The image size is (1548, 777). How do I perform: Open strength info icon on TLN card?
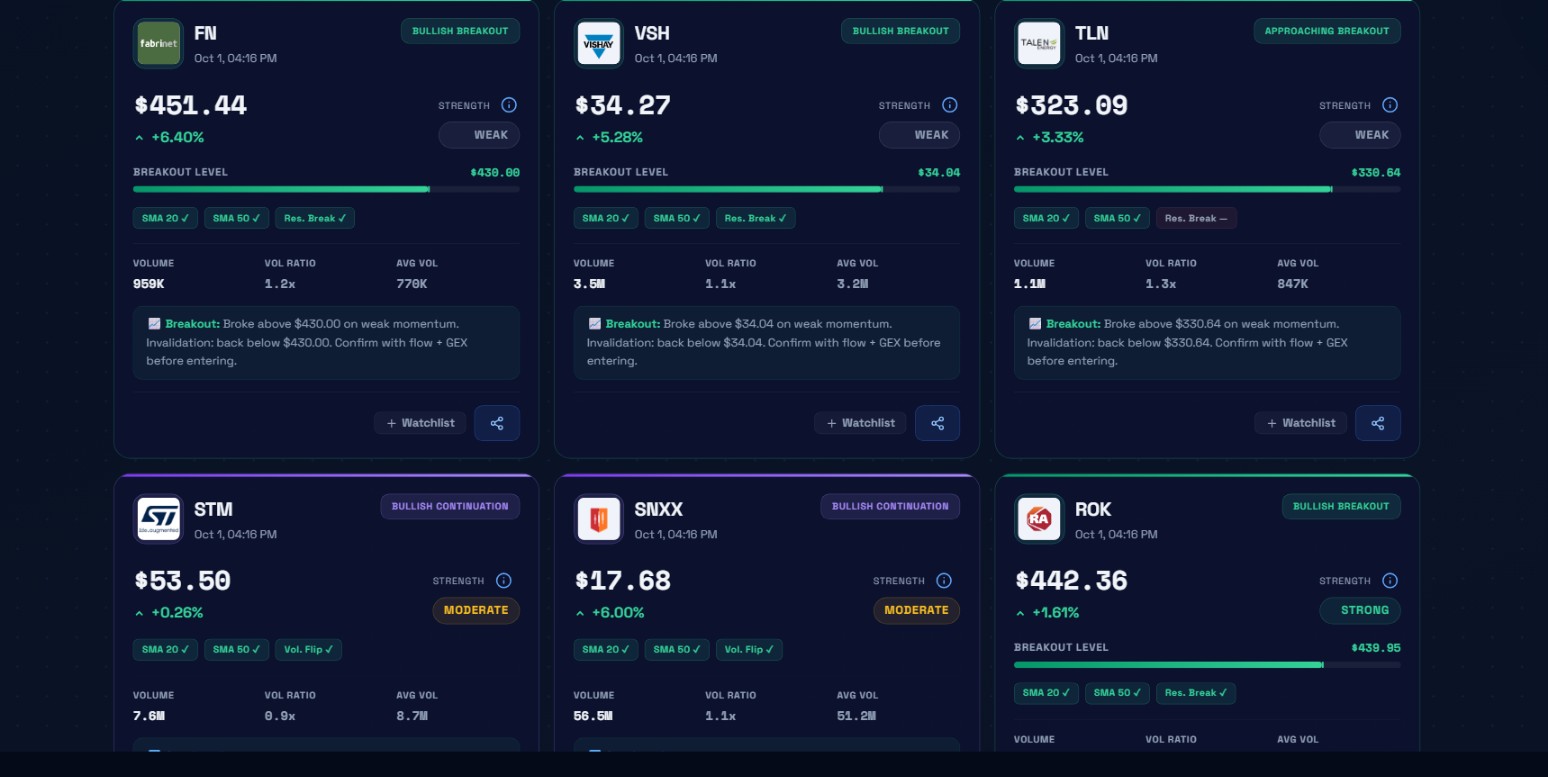click(1390, 105)
